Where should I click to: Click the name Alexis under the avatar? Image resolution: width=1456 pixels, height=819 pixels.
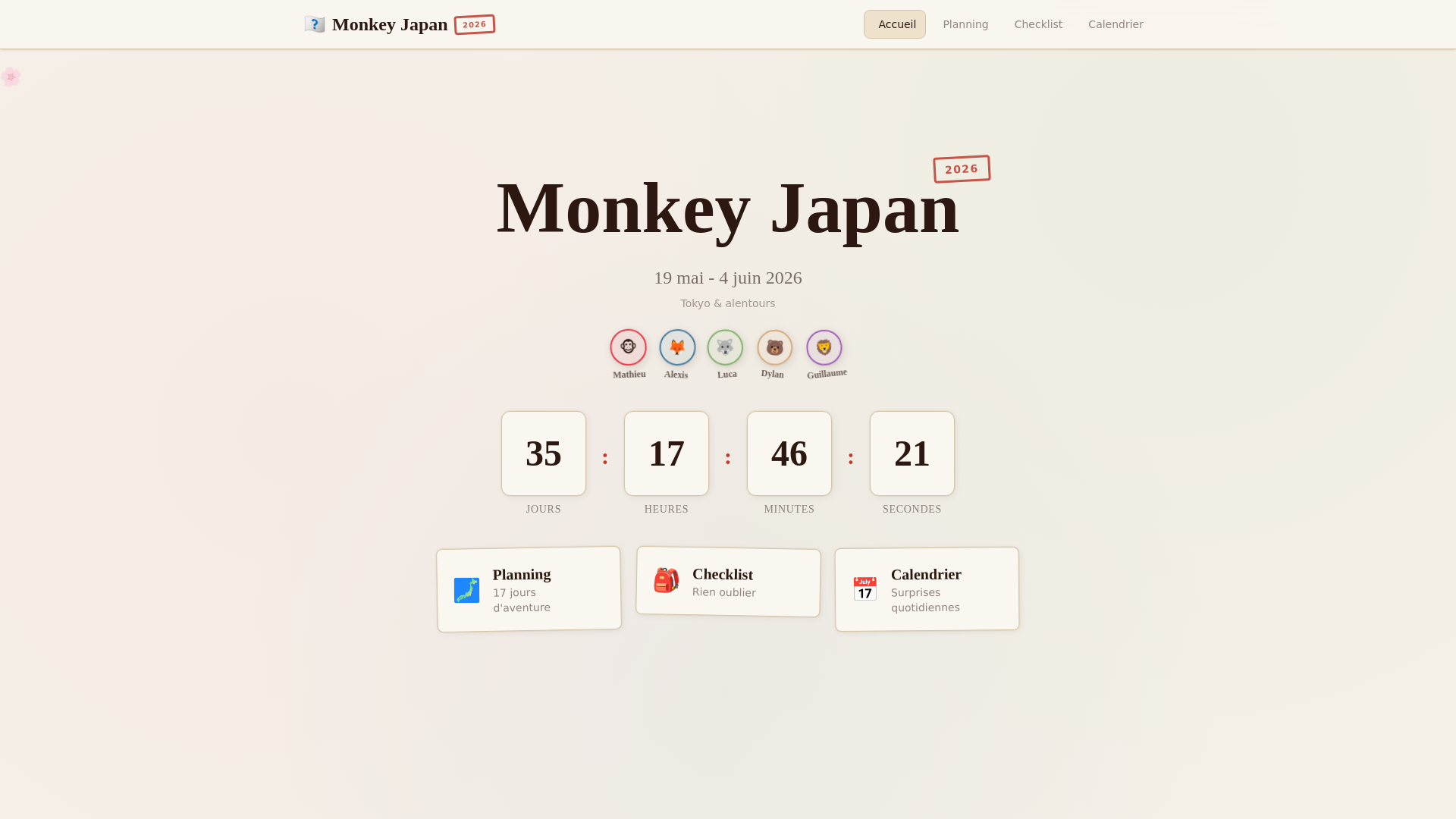point(676,375)
